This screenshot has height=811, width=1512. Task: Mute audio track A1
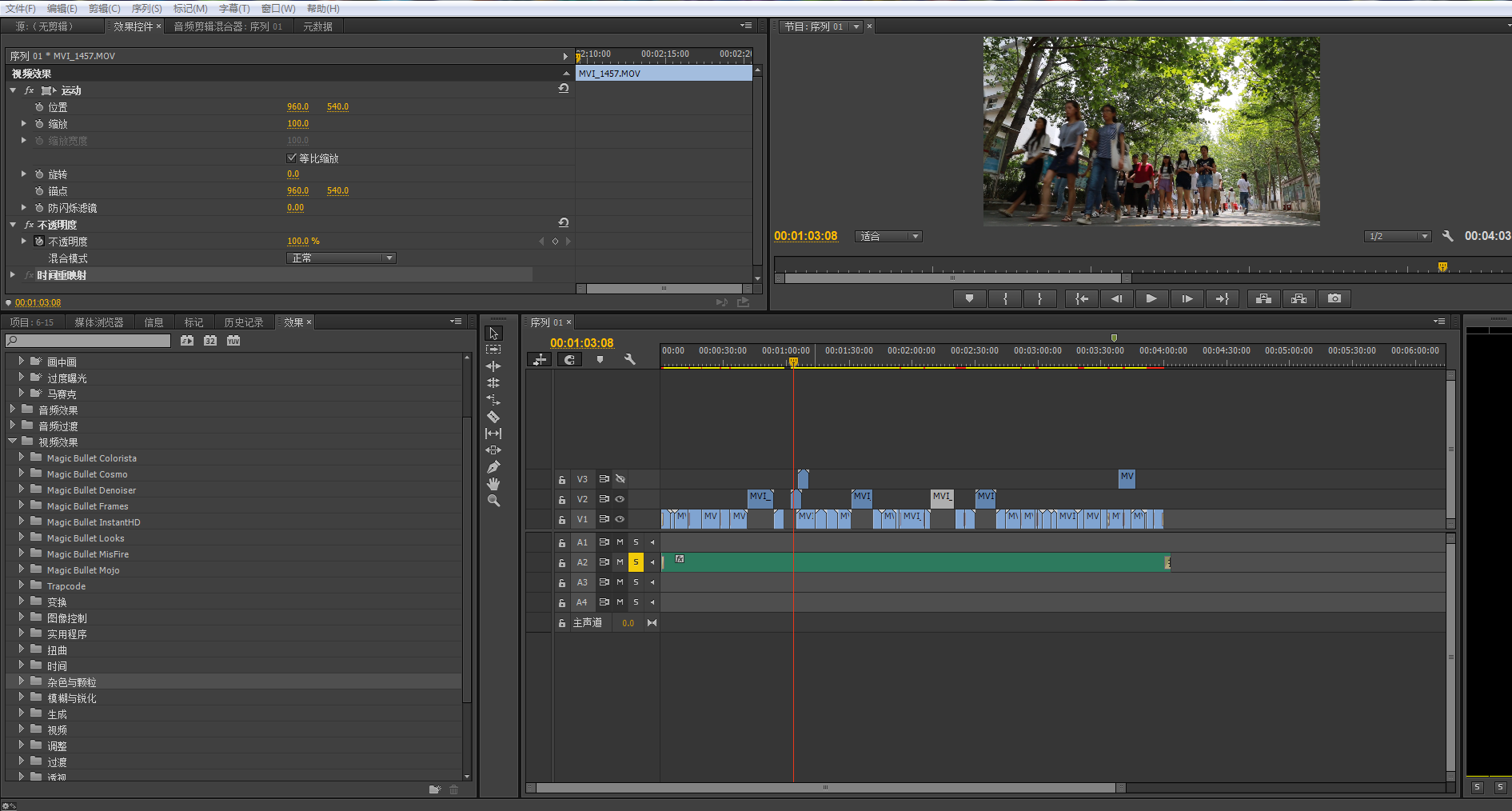(x=620, y=542)
